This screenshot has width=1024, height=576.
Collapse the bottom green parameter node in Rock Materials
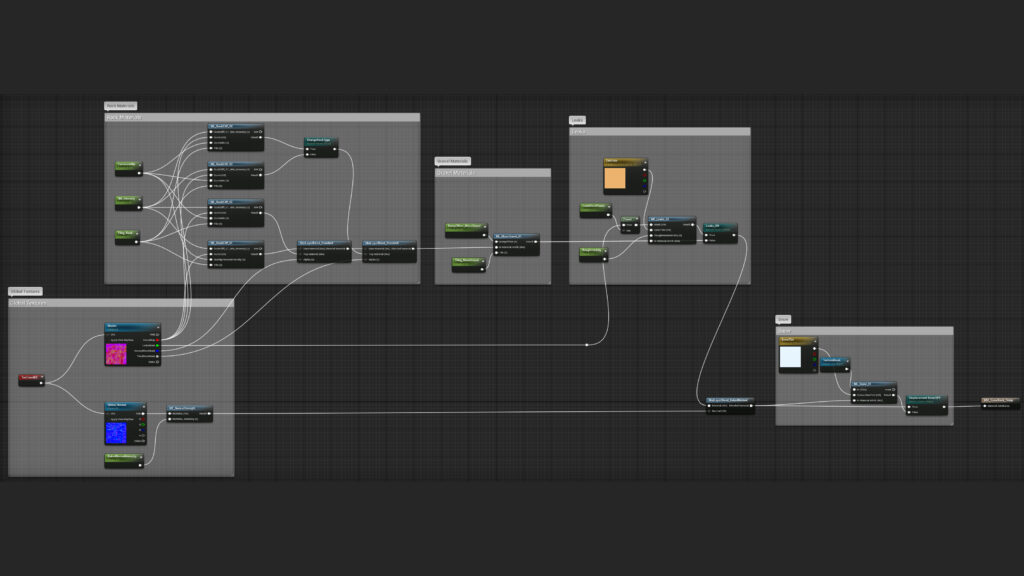pyautogui.click(x=136, y=234)
